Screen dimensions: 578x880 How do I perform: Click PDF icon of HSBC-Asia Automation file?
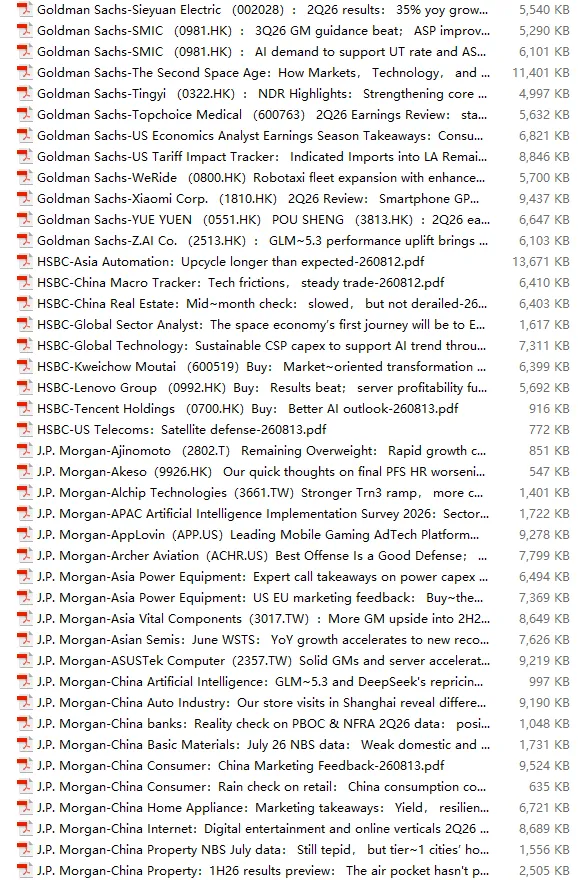click(25, 262)
